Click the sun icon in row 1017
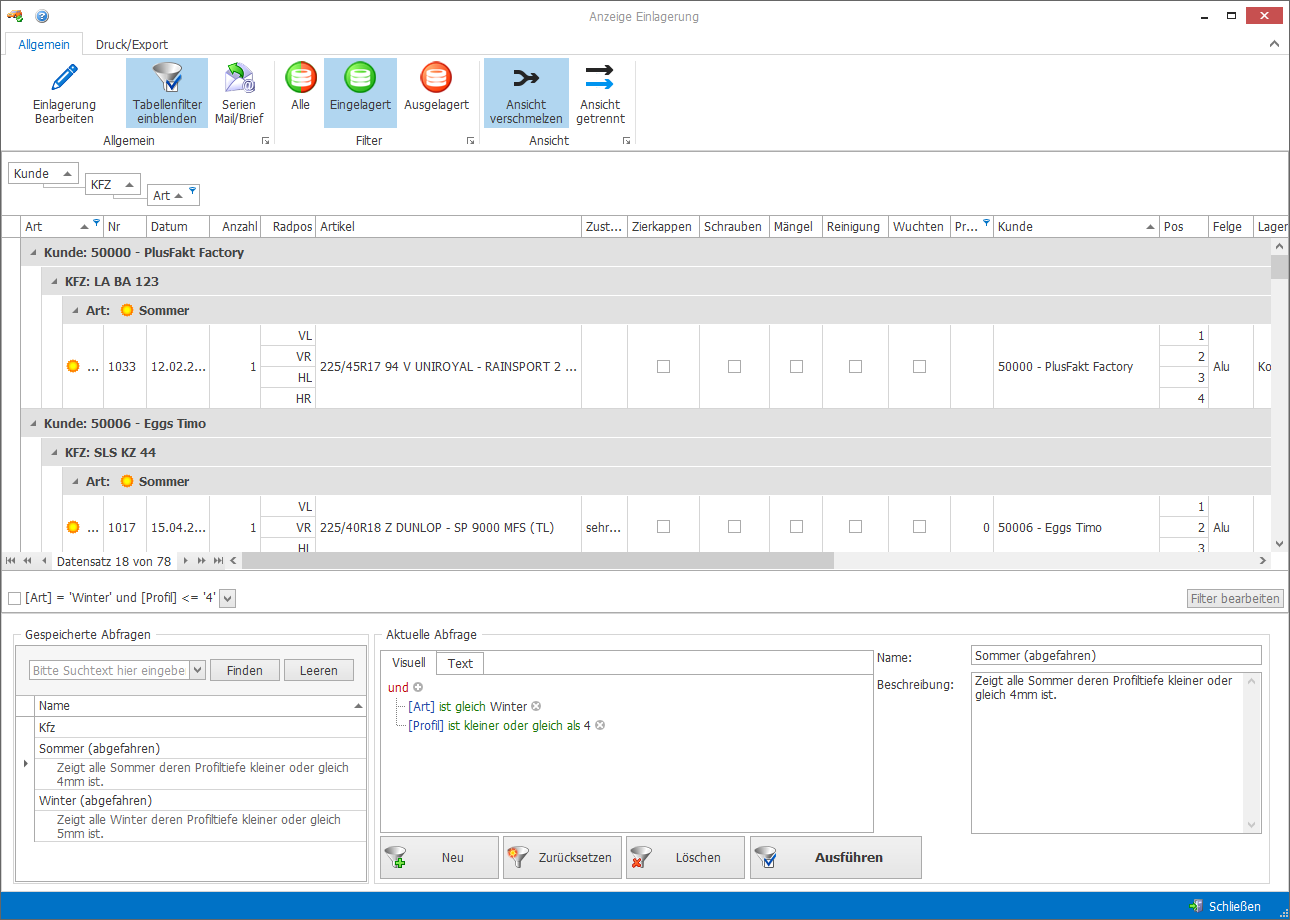Viewport: 1290px width, 920px height. (72, 527)
